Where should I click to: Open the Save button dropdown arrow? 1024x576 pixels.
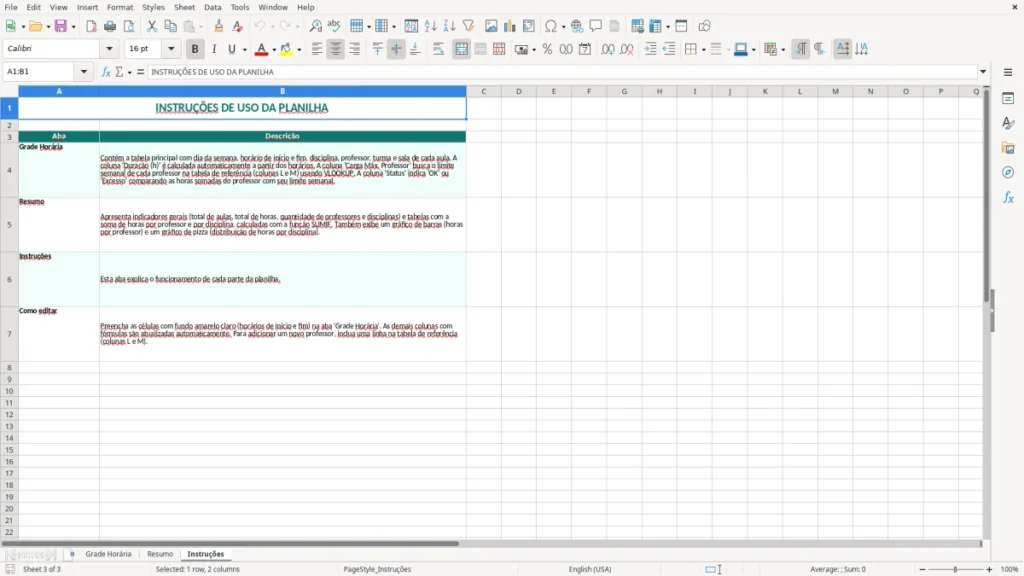tap(73, 27)
